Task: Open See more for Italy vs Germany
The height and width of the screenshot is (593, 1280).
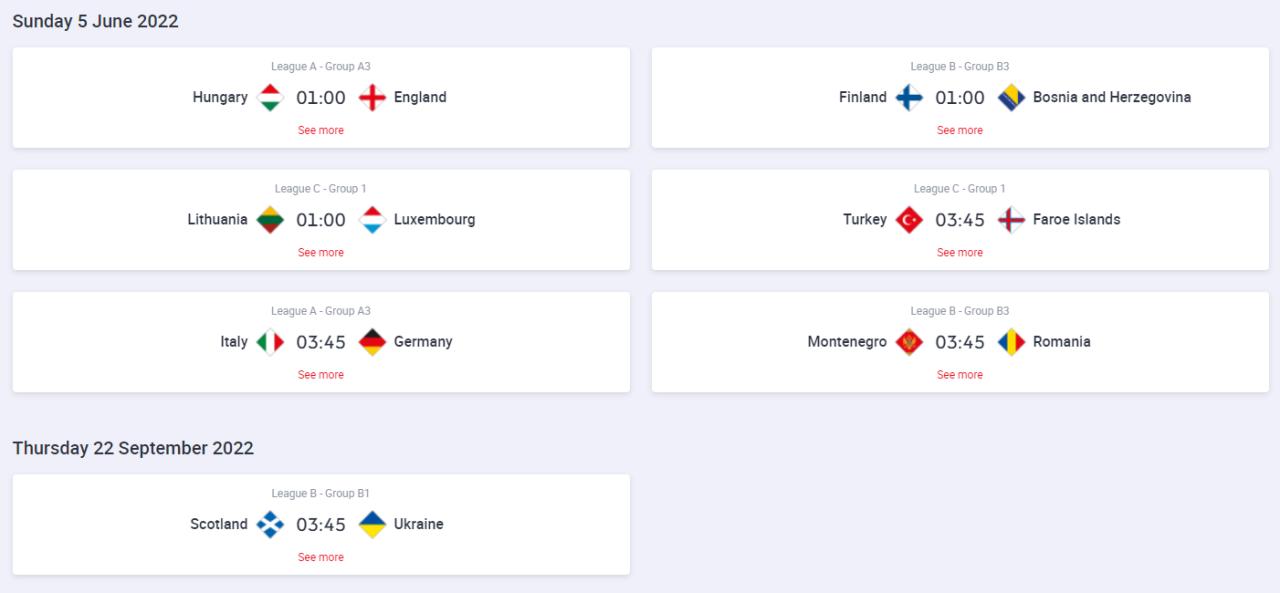Action: coord(321,374)
